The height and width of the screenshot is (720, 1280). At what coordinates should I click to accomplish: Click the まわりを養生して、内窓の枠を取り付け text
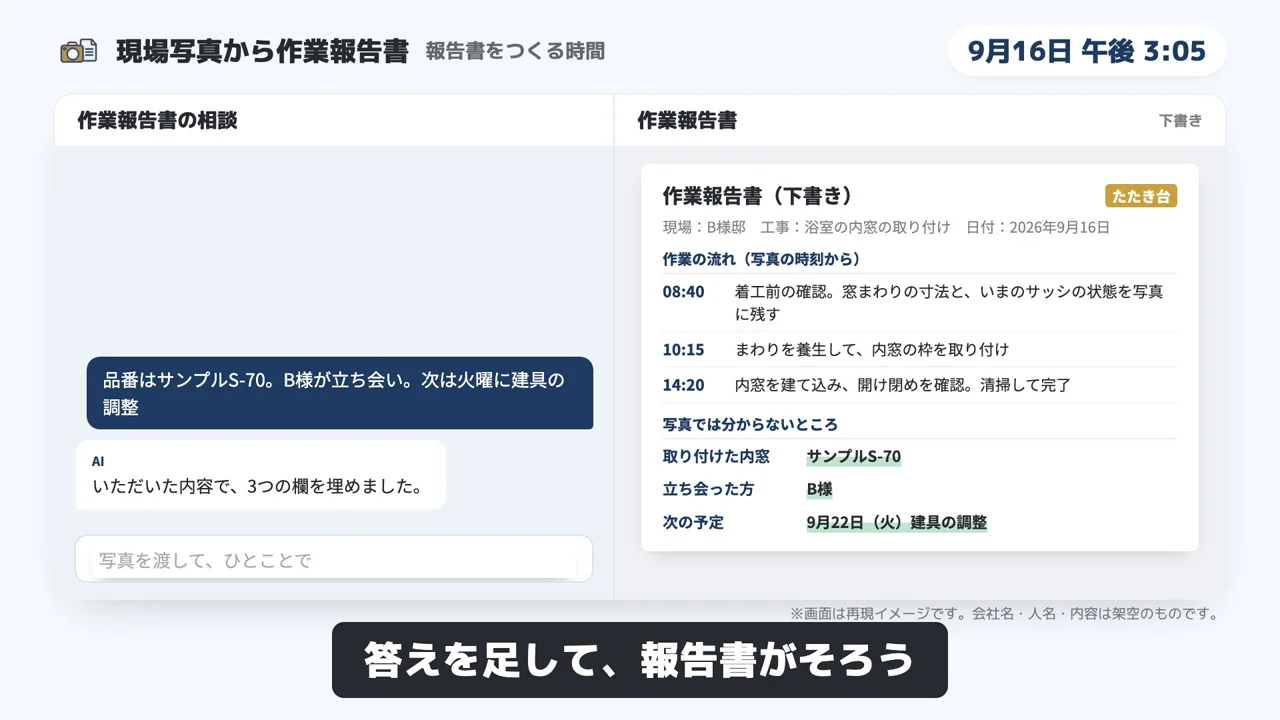coord(872,350)
